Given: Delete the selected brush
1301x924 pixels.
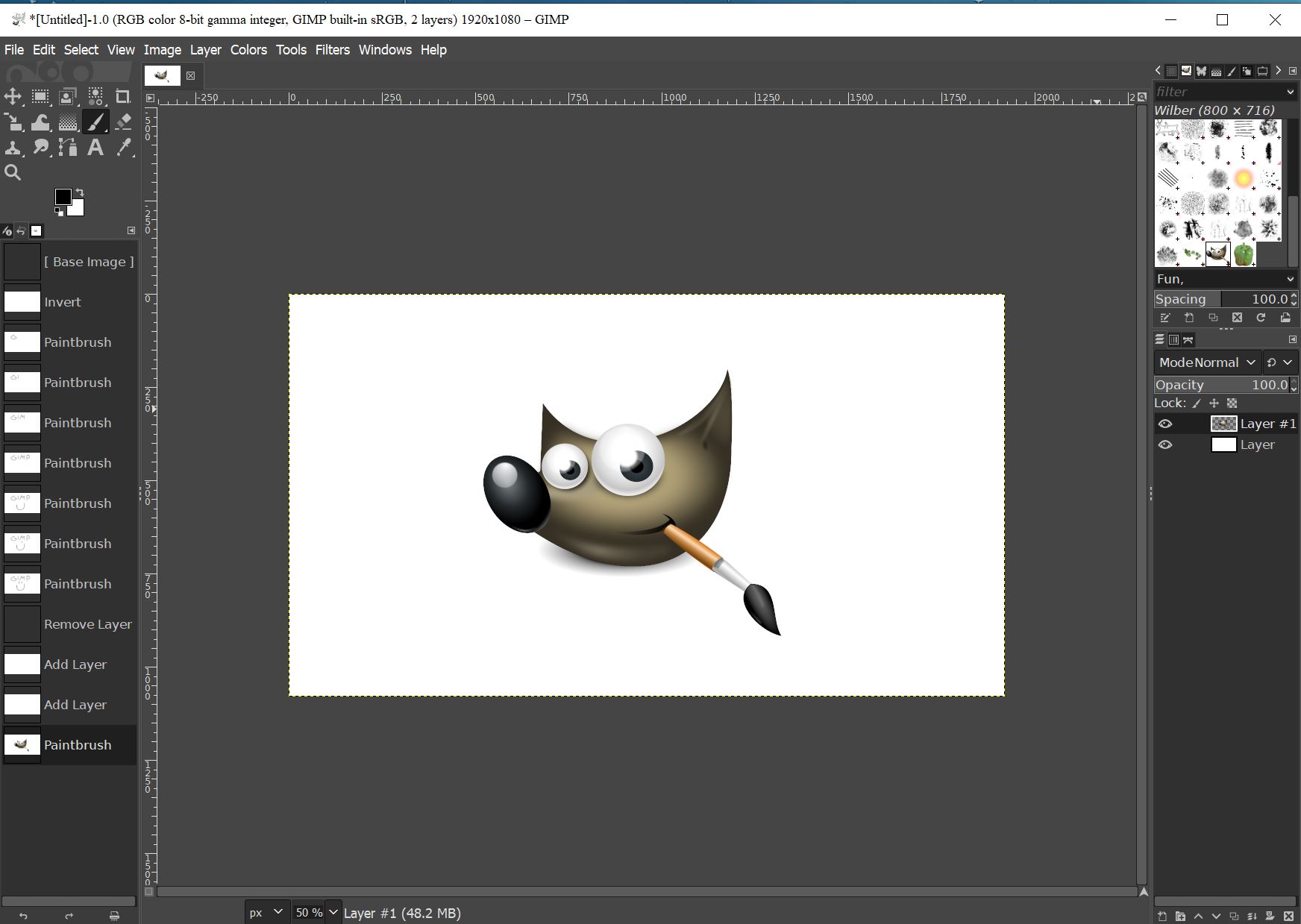Looking at the screenshot, I should point(1237,318).
